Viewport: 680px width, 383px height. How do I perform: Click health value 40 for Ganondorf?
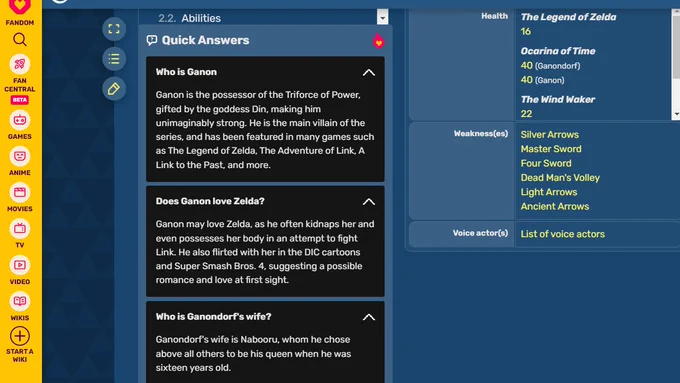(x=526, y=65)
